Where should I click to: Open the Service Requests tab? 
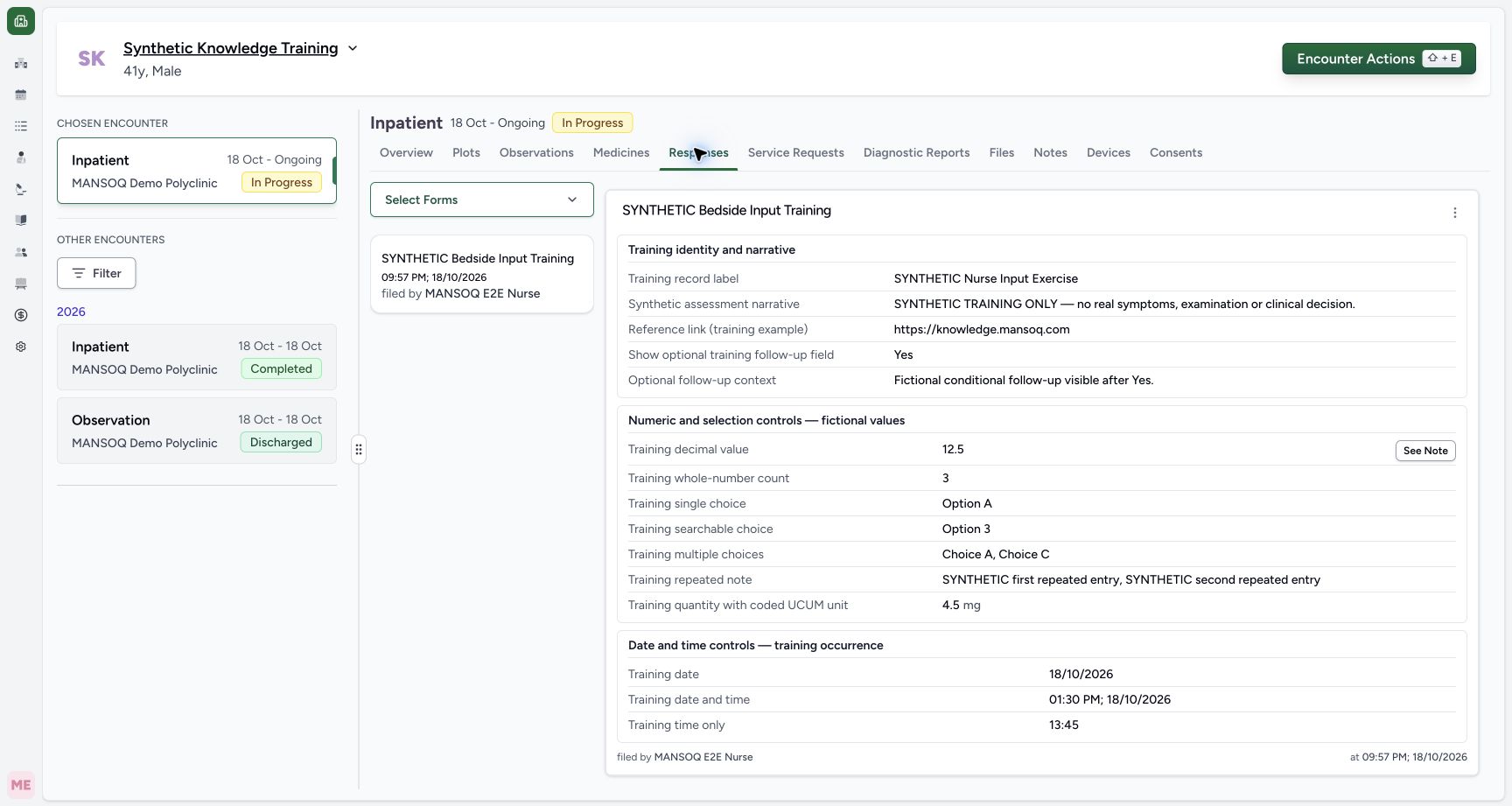coord(796,152)
